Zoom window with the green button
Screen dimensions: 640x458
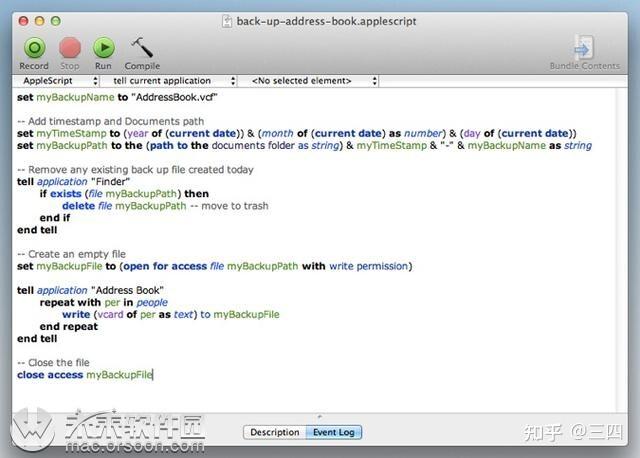tap(56, 21)
